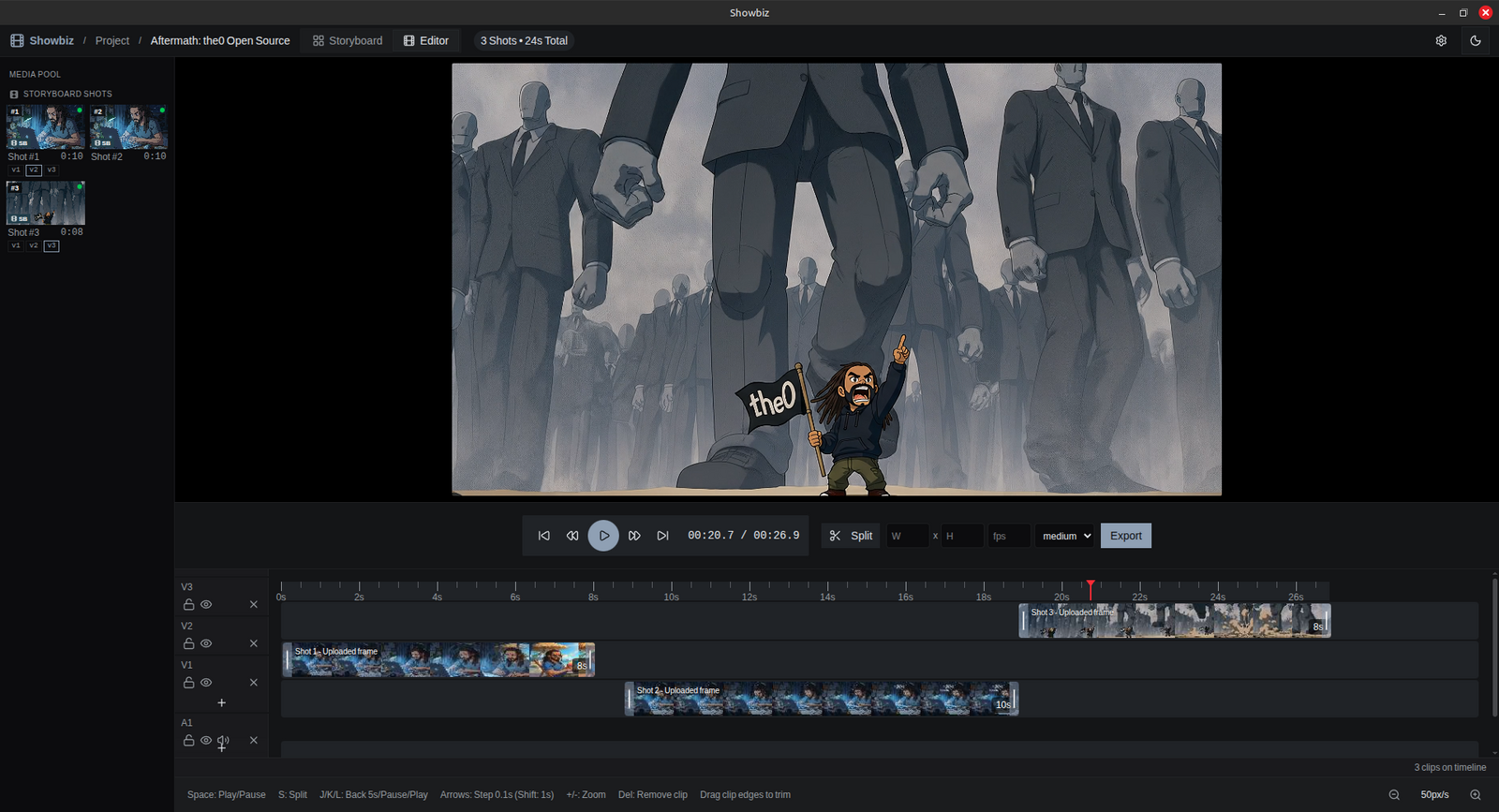The width and height of the screenshot is (1499, 812).
Task: Toggle visibility eye on track V1
Action: pos(206,682)
